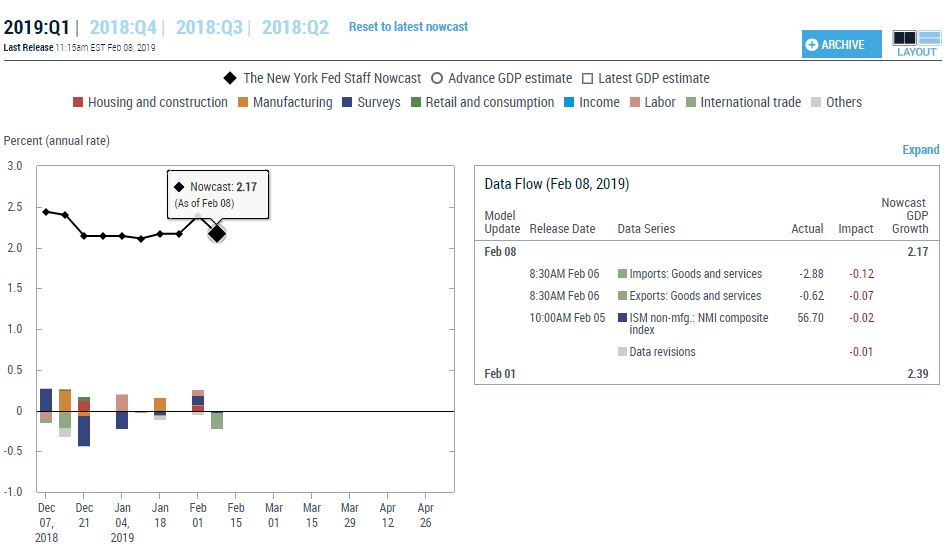Viewport: 948px width, 556px height.
Task: Click the green Imports series square icon
Action: 622,274
